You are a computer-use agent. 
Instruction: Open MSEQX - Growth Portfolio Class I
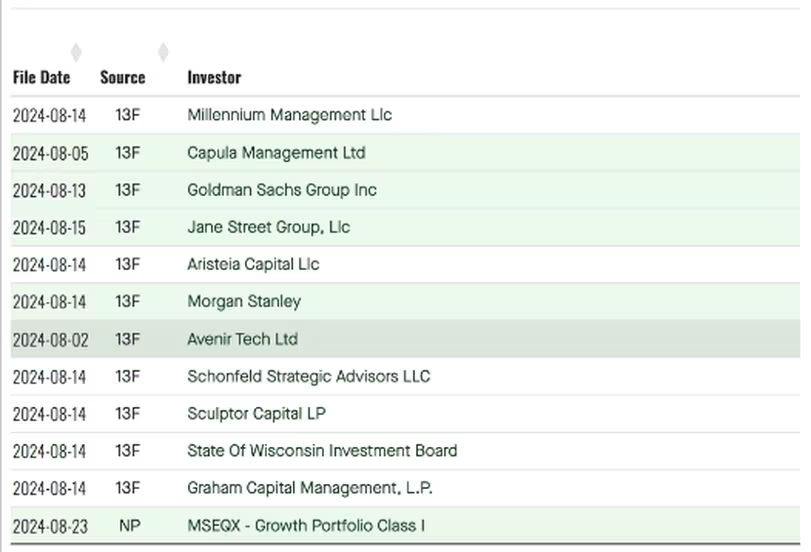[306, 525]
